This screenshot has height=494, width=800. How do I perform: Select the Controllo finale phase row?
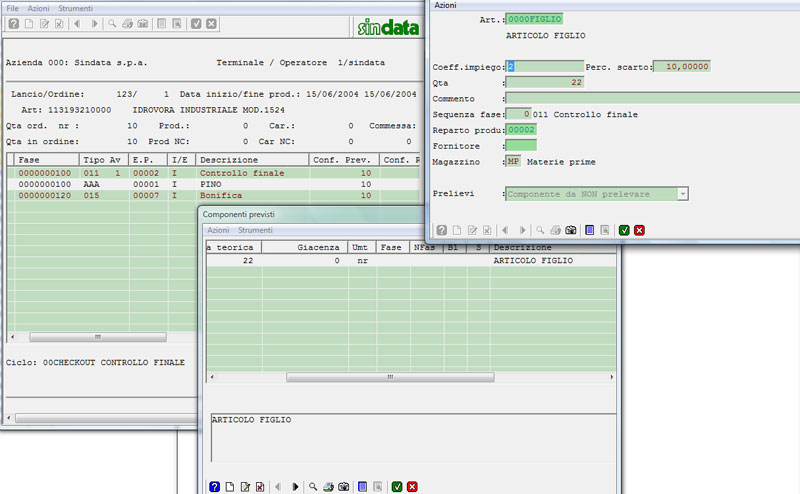pyautogui.click(x=214, y=173)
